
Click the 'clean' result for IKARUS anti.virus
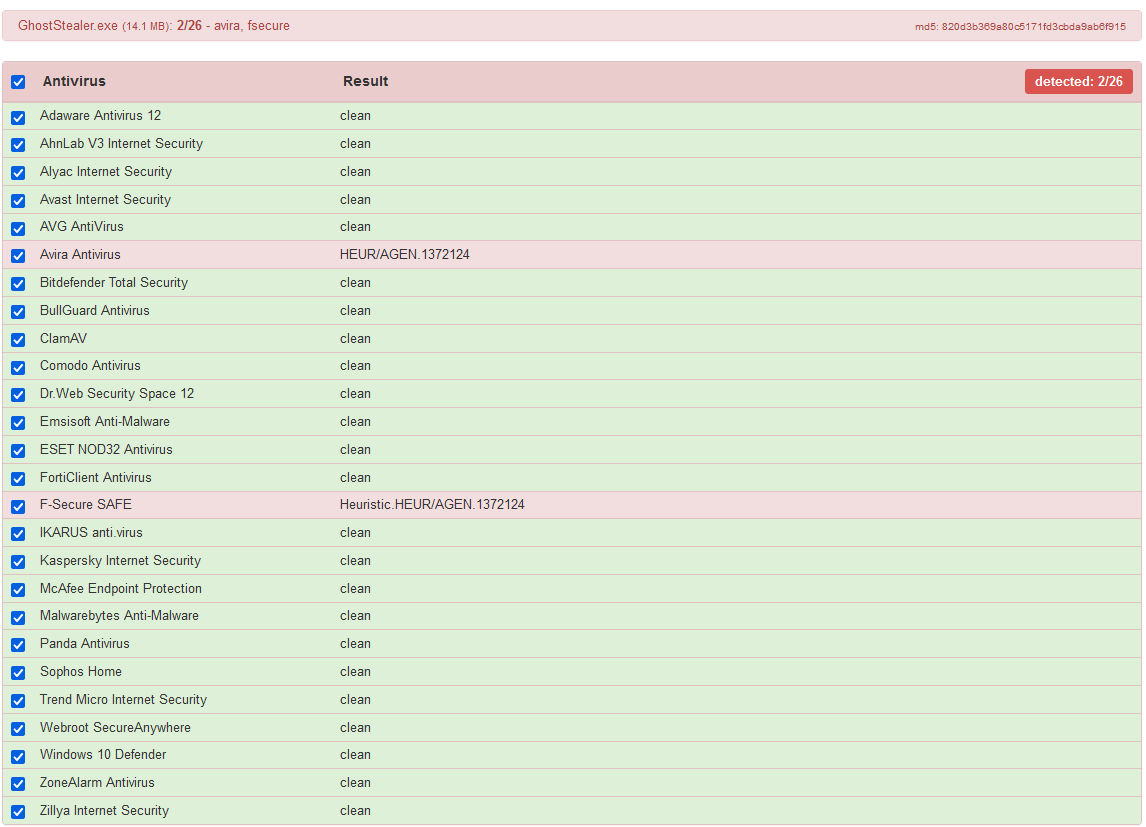[x=355, y=533]
